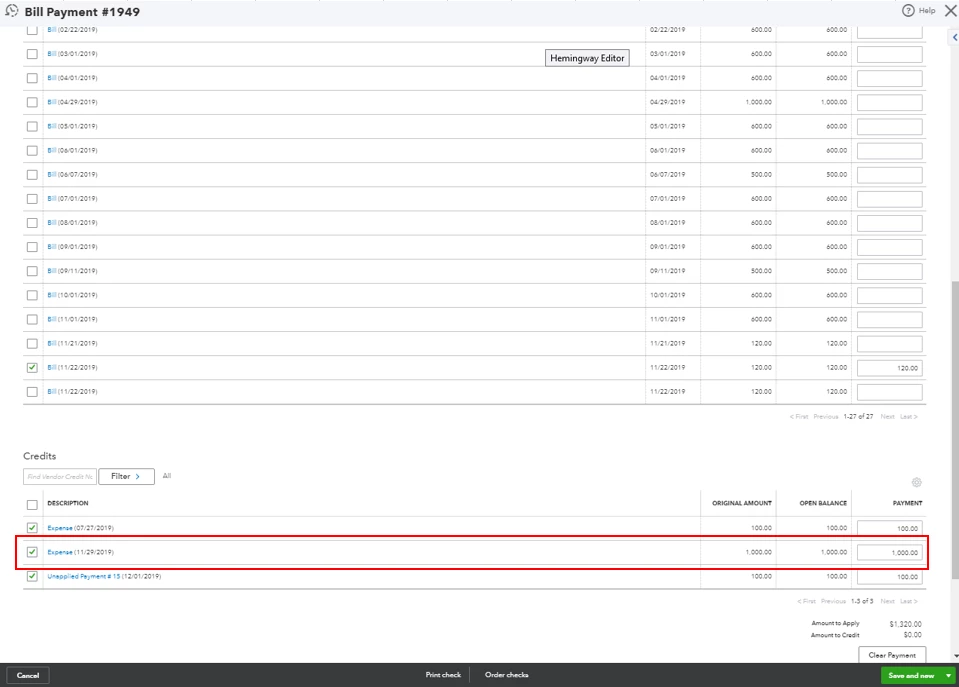The width and height of the screenshot is (959, 687).
Task: Click the Cancel button
Action: [x=28, y=675]
